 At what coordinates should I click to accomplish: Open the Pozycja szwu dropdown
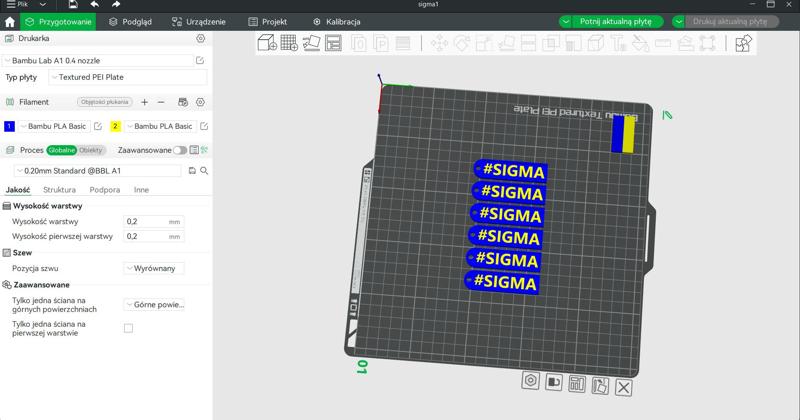pyautogui.click(x=154, y=268)
